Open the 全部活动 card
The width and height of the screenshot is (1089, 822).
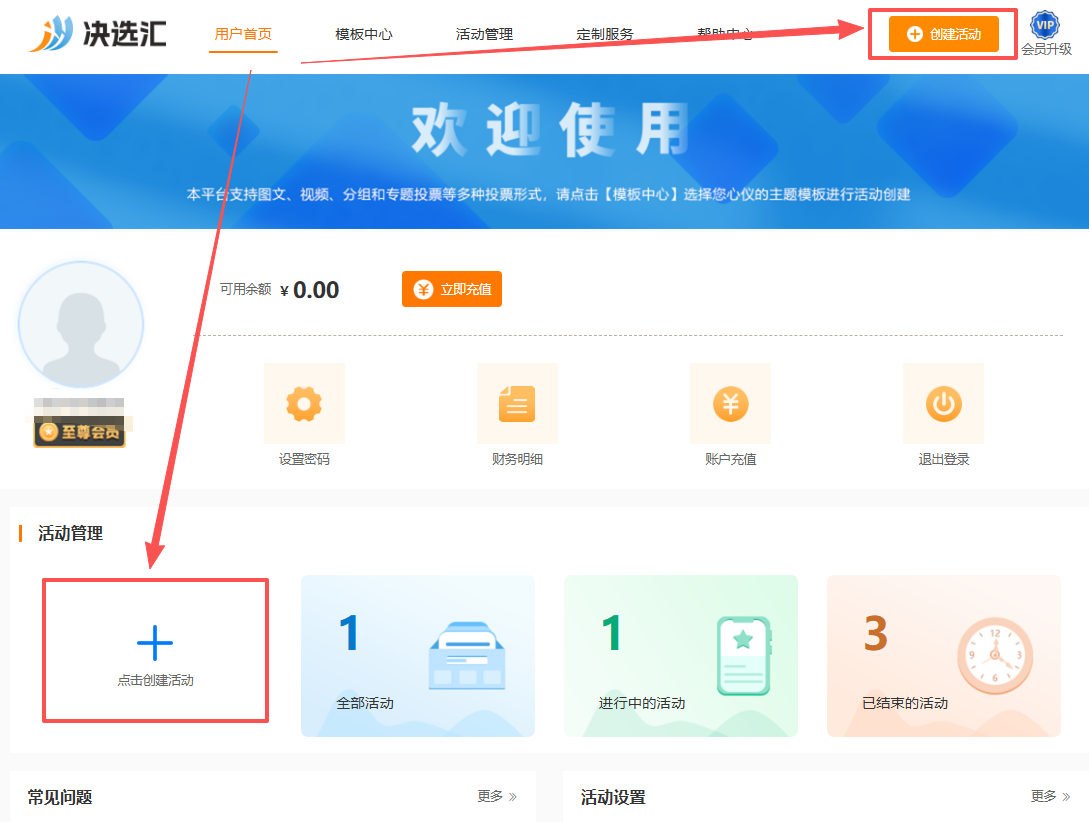(x=418, y=655)
